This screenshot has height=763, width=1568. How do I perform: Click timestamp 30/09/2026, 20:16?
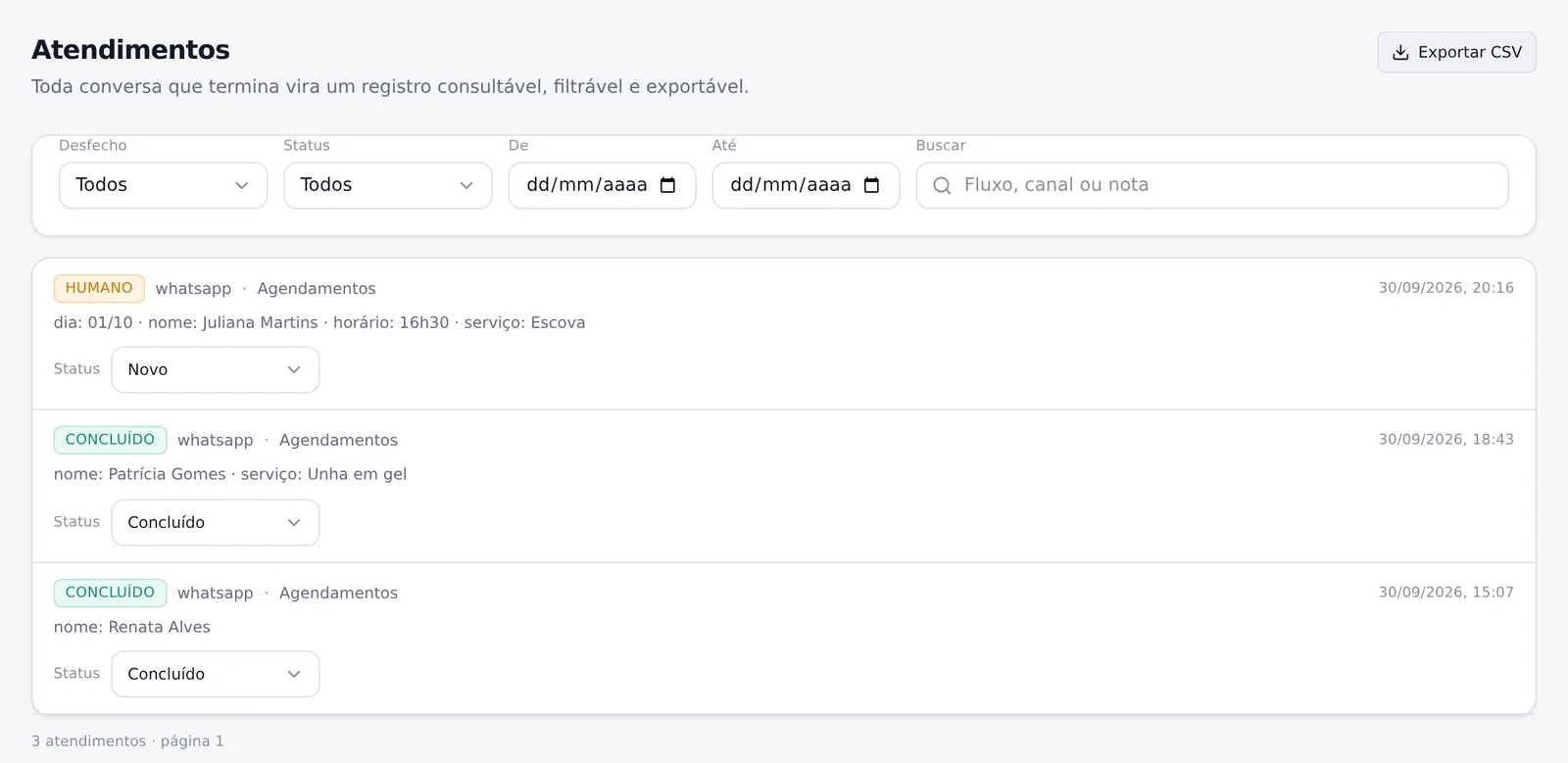tap(1445, 288)
